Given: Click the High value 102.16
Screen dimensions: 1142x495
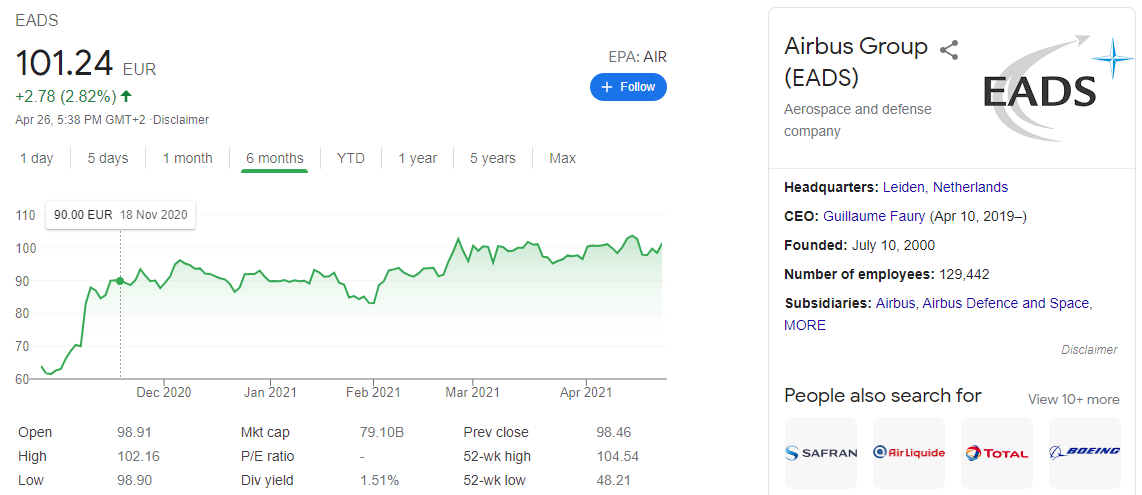Looking at the screenshot, I should tap(138, 456).
